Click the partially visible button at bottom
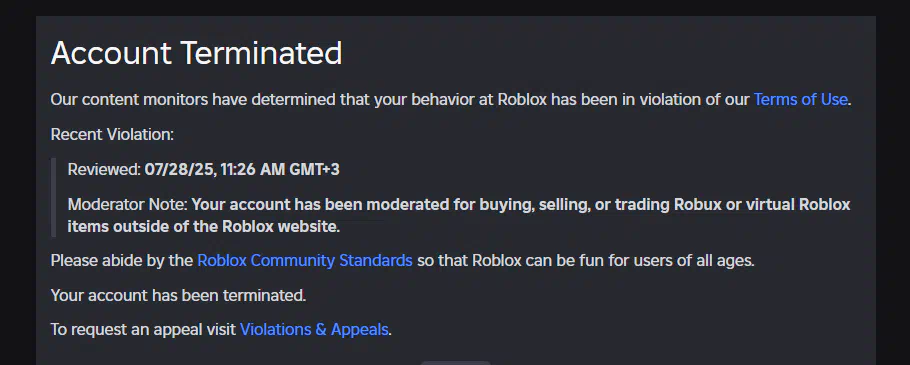The width and height of the screenshot is (910, 365). click(456, 363)
